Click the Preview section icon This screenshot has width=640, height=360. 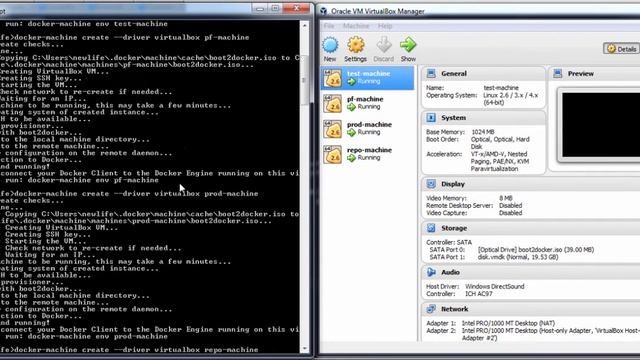pos(558,73)
